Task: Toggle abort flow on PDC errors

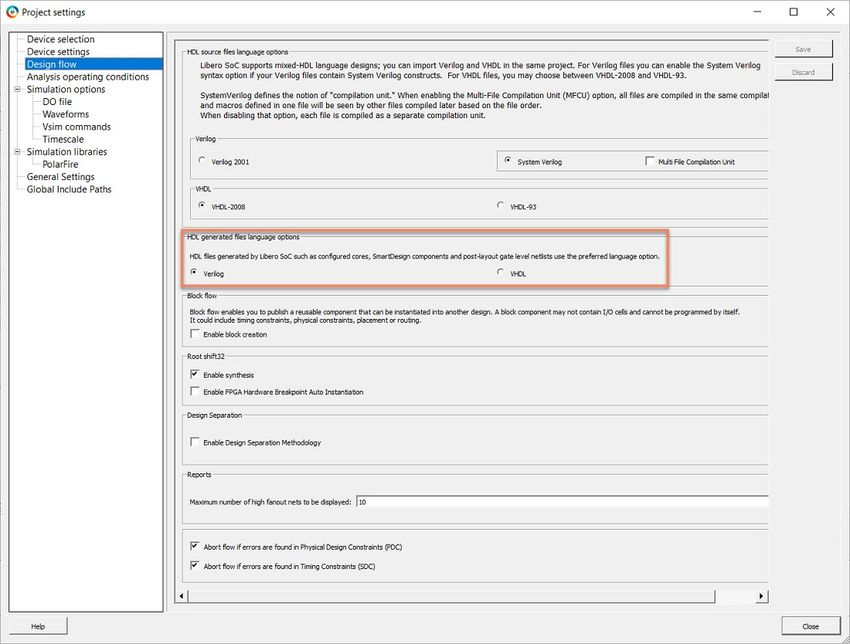Action: (195, 546)
